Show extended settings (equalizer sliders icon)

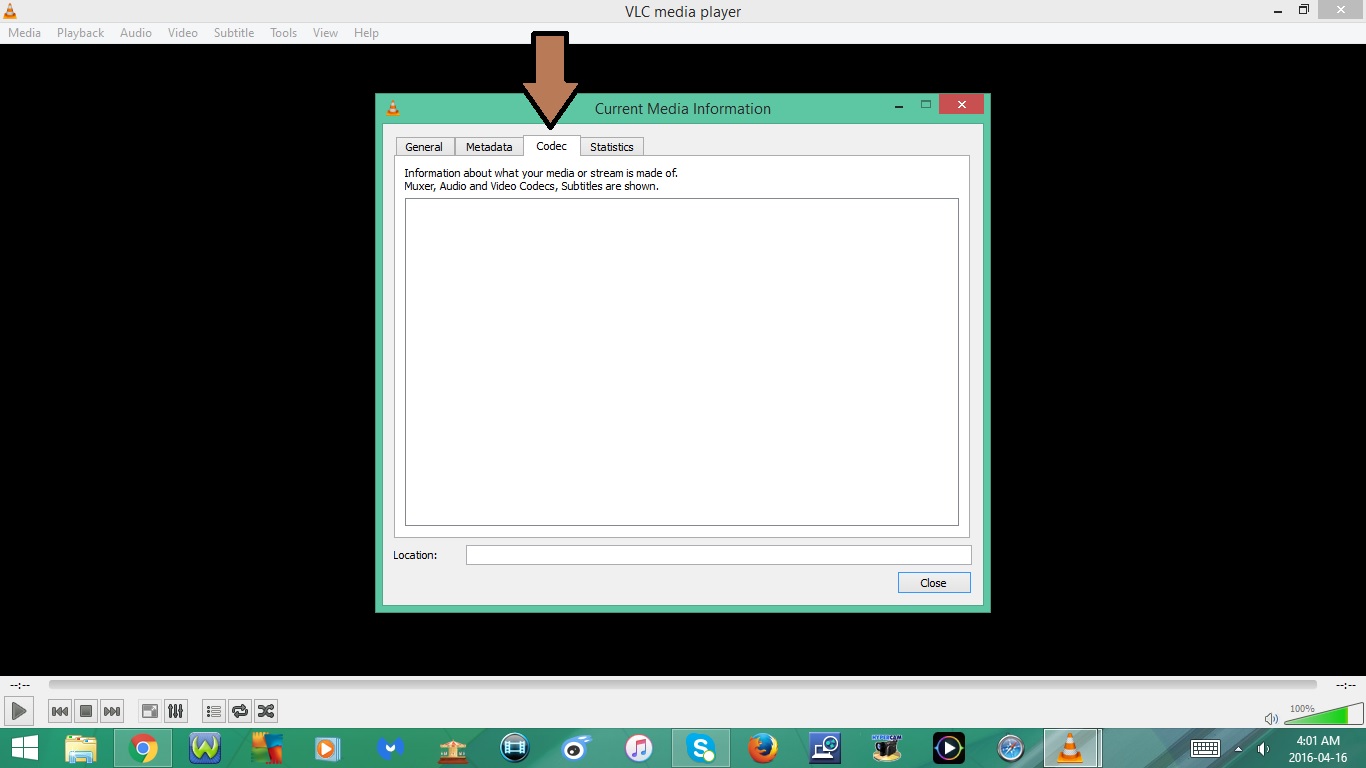[x=176, y=711]
